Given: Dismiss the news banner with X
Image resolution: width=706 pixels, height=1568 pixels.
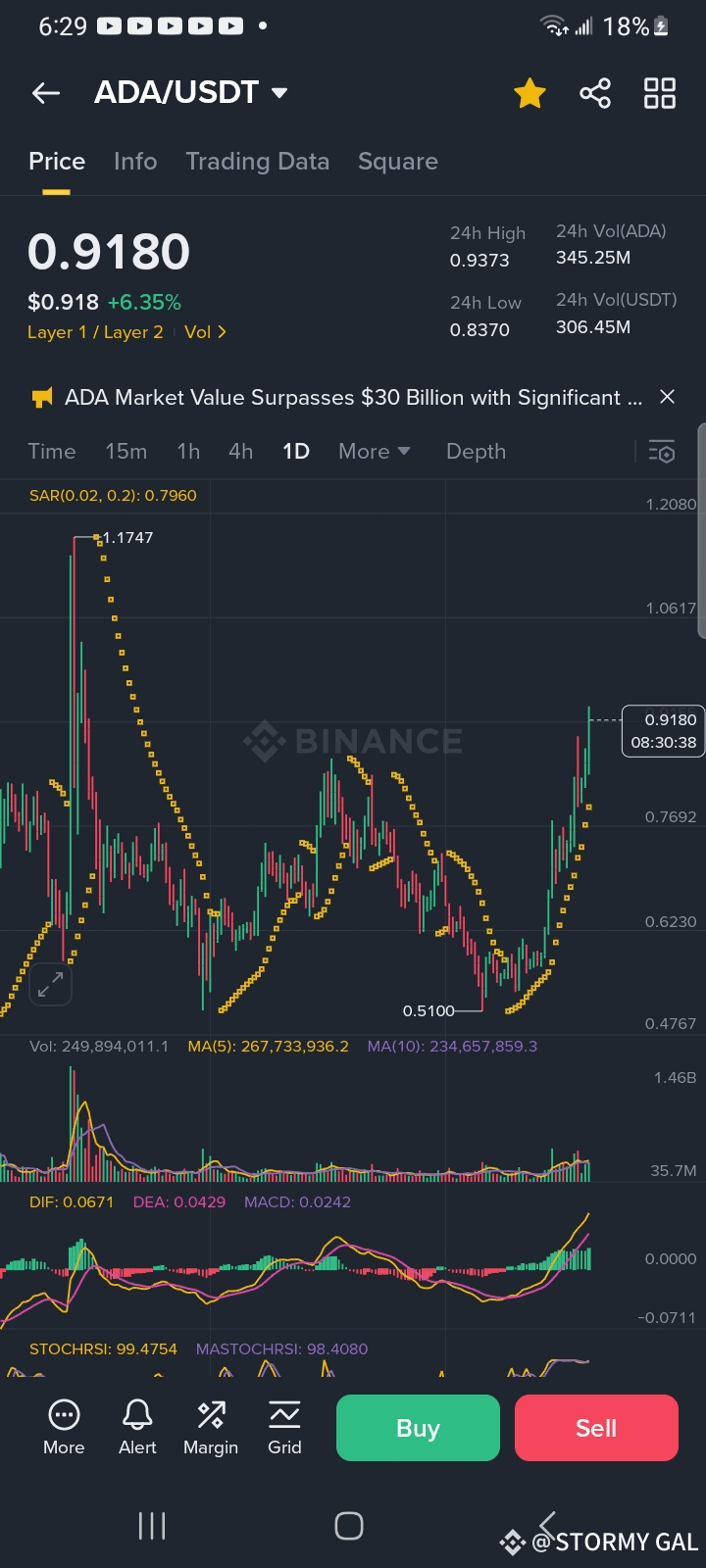Looking at the screenshot, I should click(668, 397).
